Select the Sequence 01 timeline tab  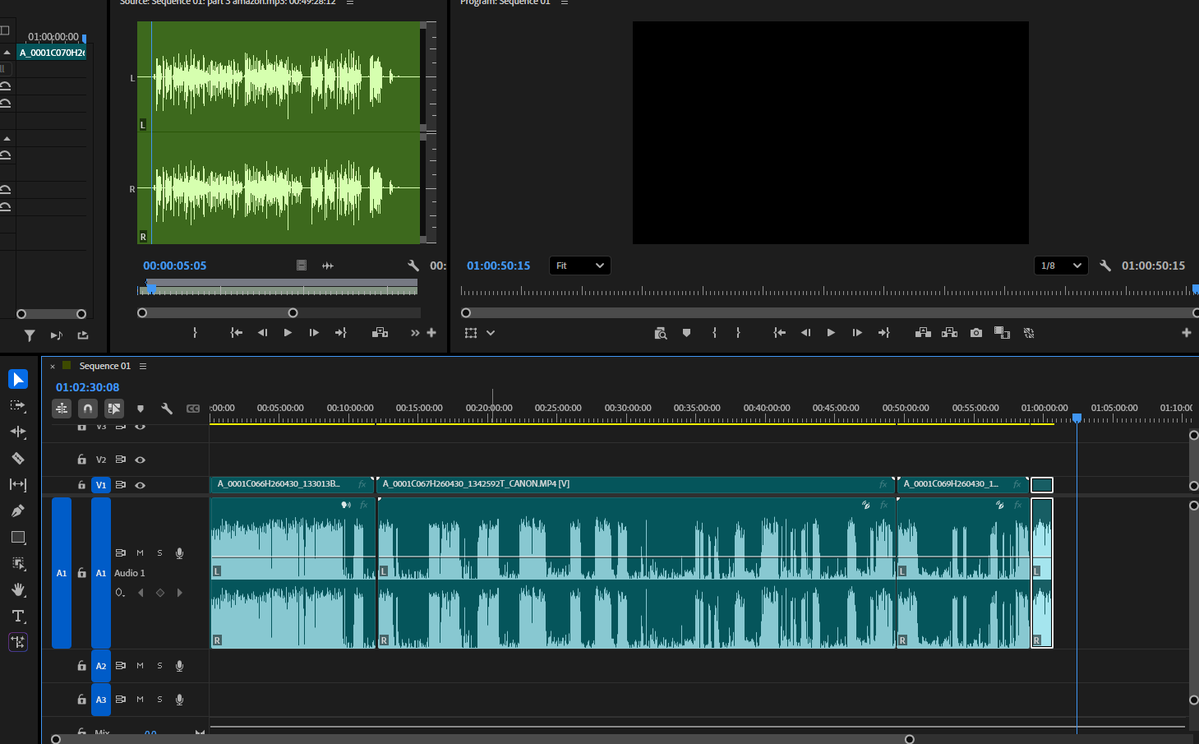[x=105, y=366]
